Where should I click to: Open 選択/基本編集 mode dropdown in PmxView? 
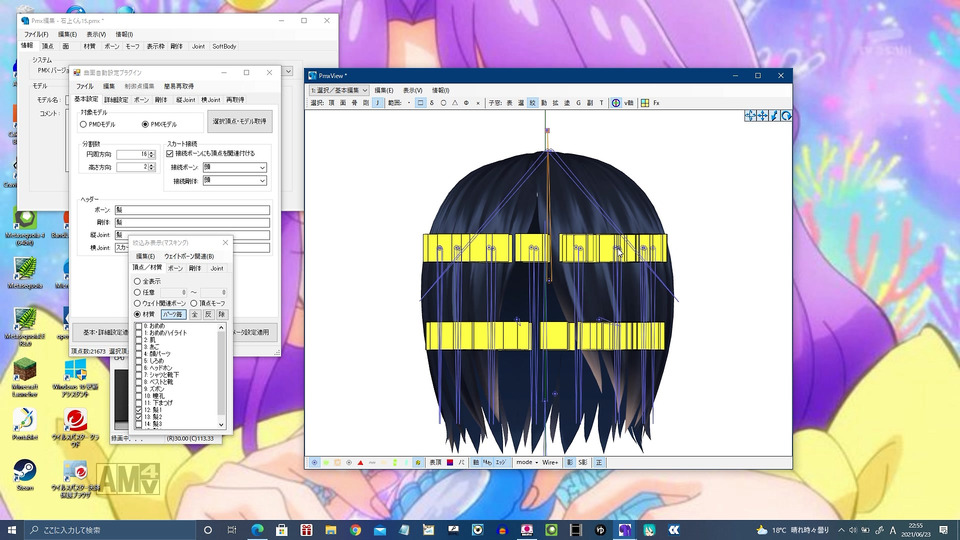click(339, 90)
